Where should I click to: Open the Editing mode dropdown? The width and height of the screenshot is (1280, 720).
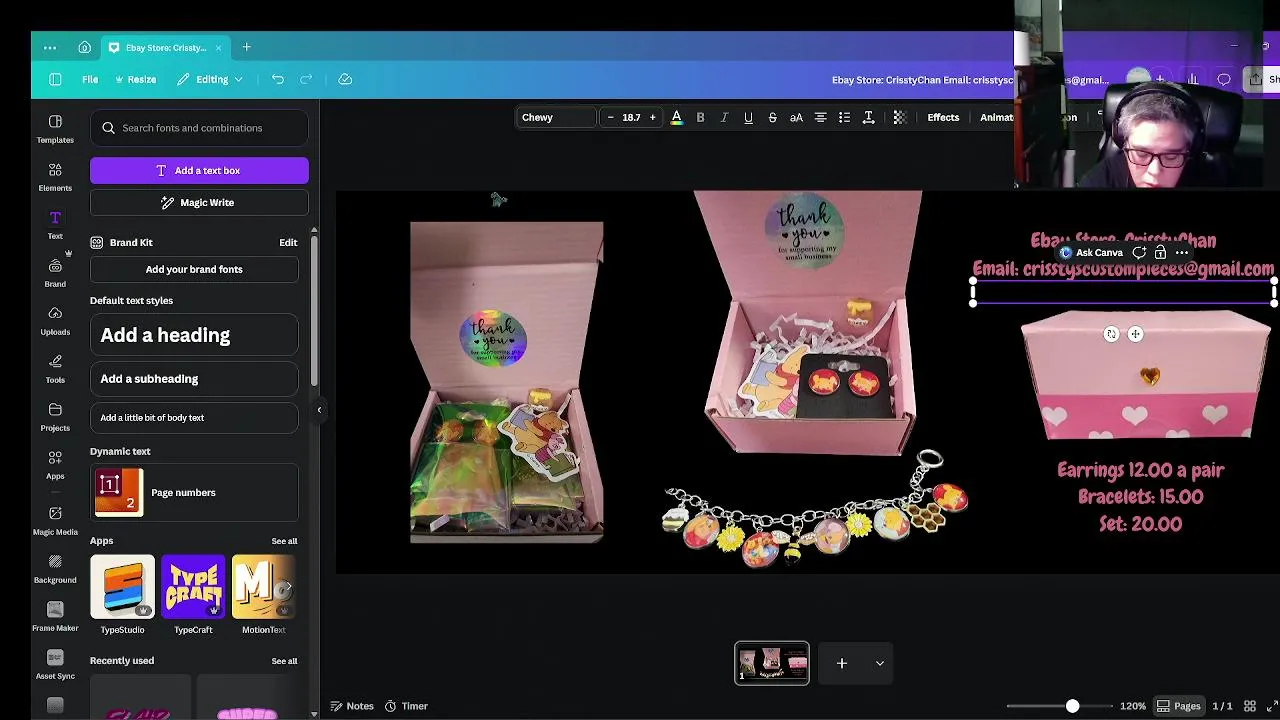tap(210, 79)
